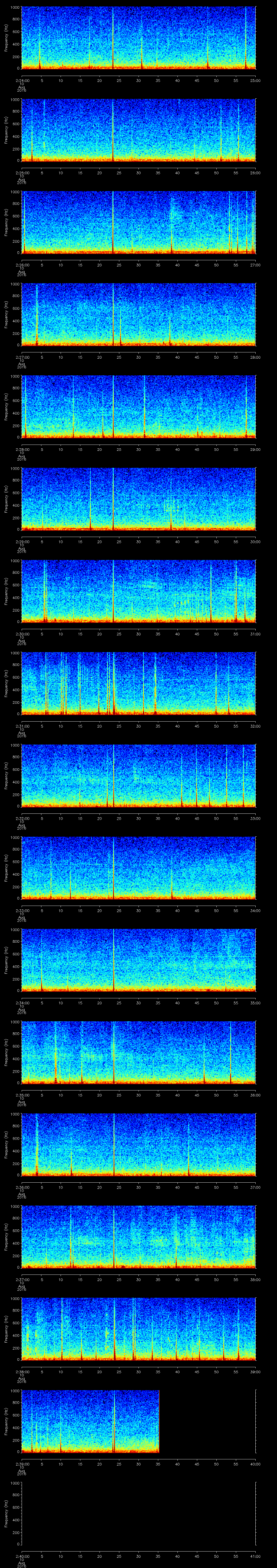277x1568 pixels.
Task: Click the 2:24:00 start time label
Action: click(x=21, y=80)
